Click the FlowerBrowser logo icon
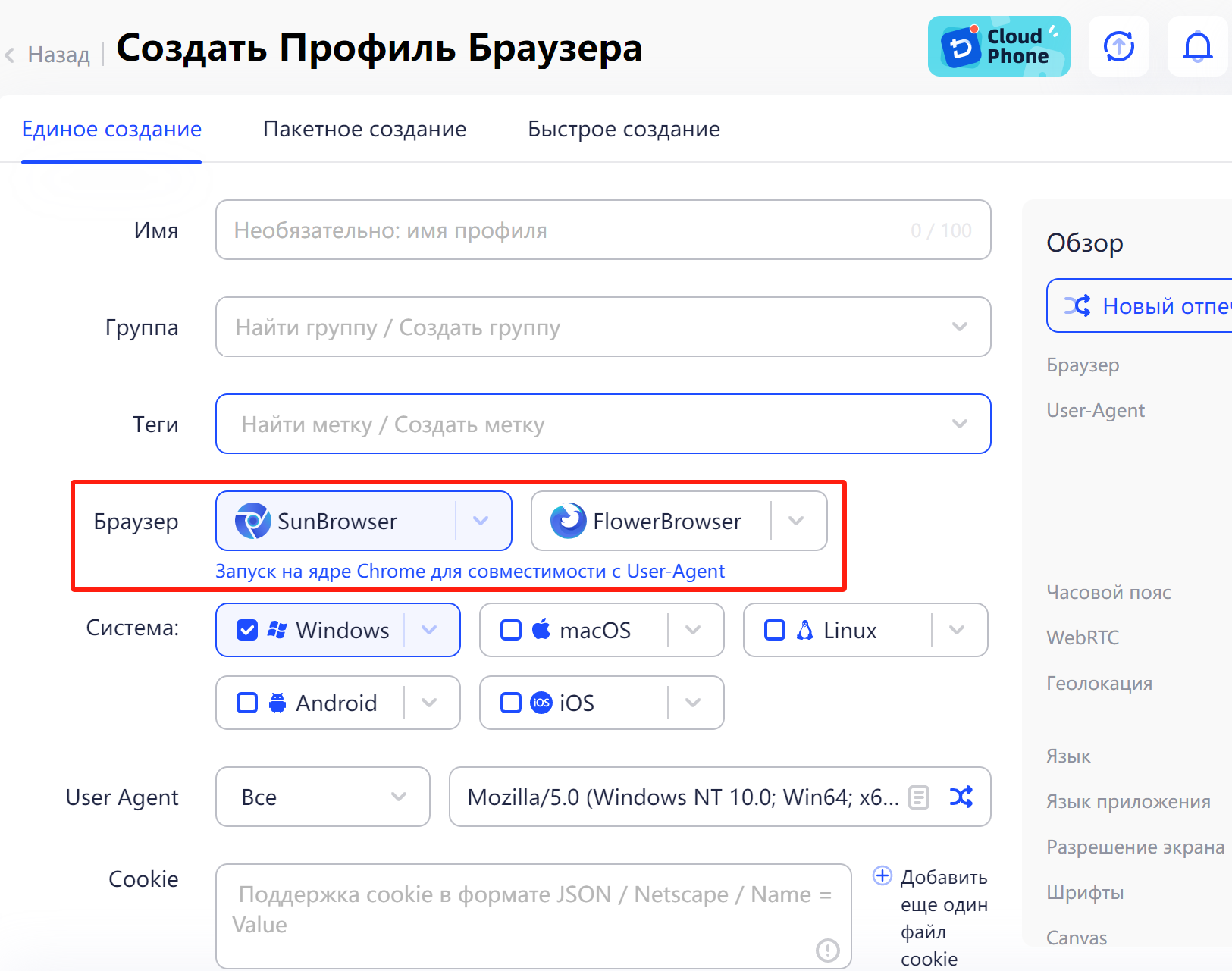Viewport: 1232px width, 971px height. coord(568,521)
